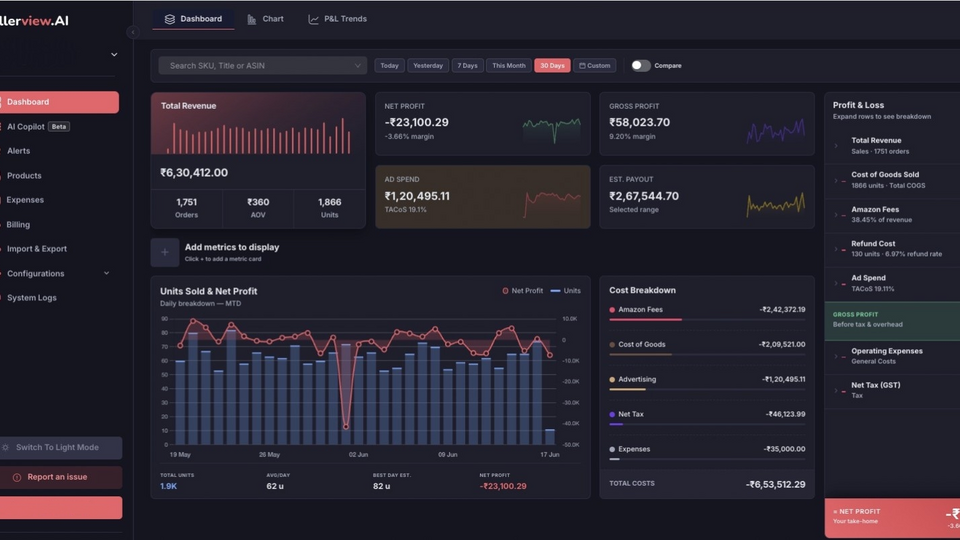Open the Custom date range picker
Image resolution: width=960 pixels, height=540 pixels.
coord(595,66)
